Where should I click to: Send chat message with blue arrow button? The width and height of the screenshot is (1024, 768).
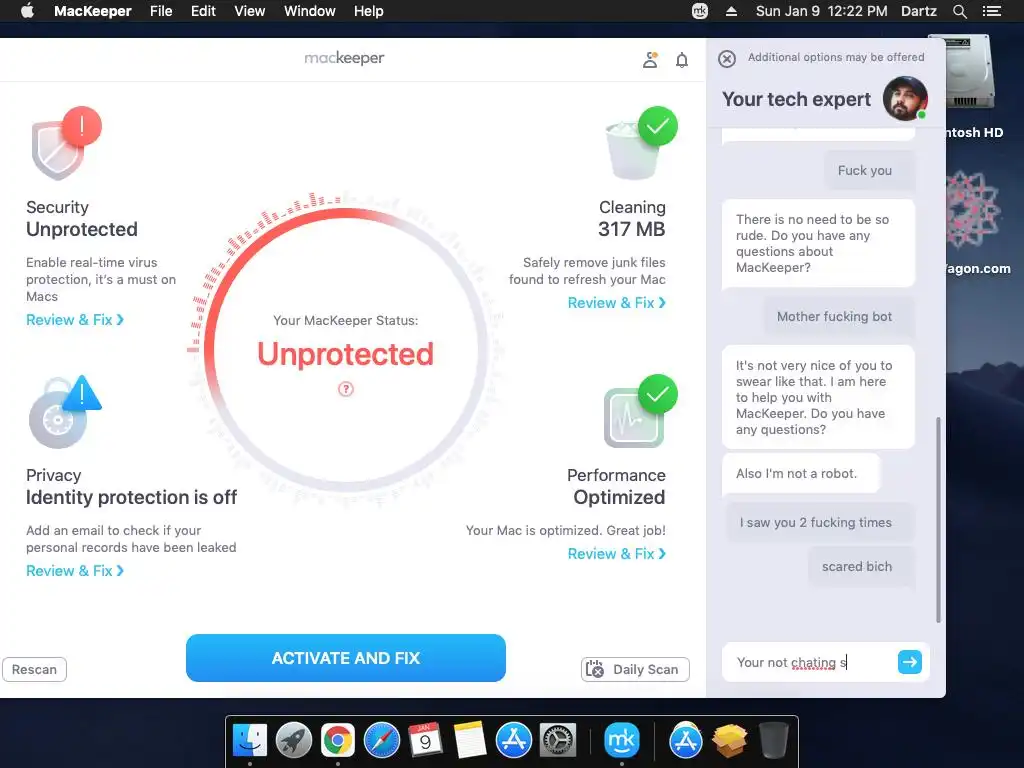pos(909,662)
